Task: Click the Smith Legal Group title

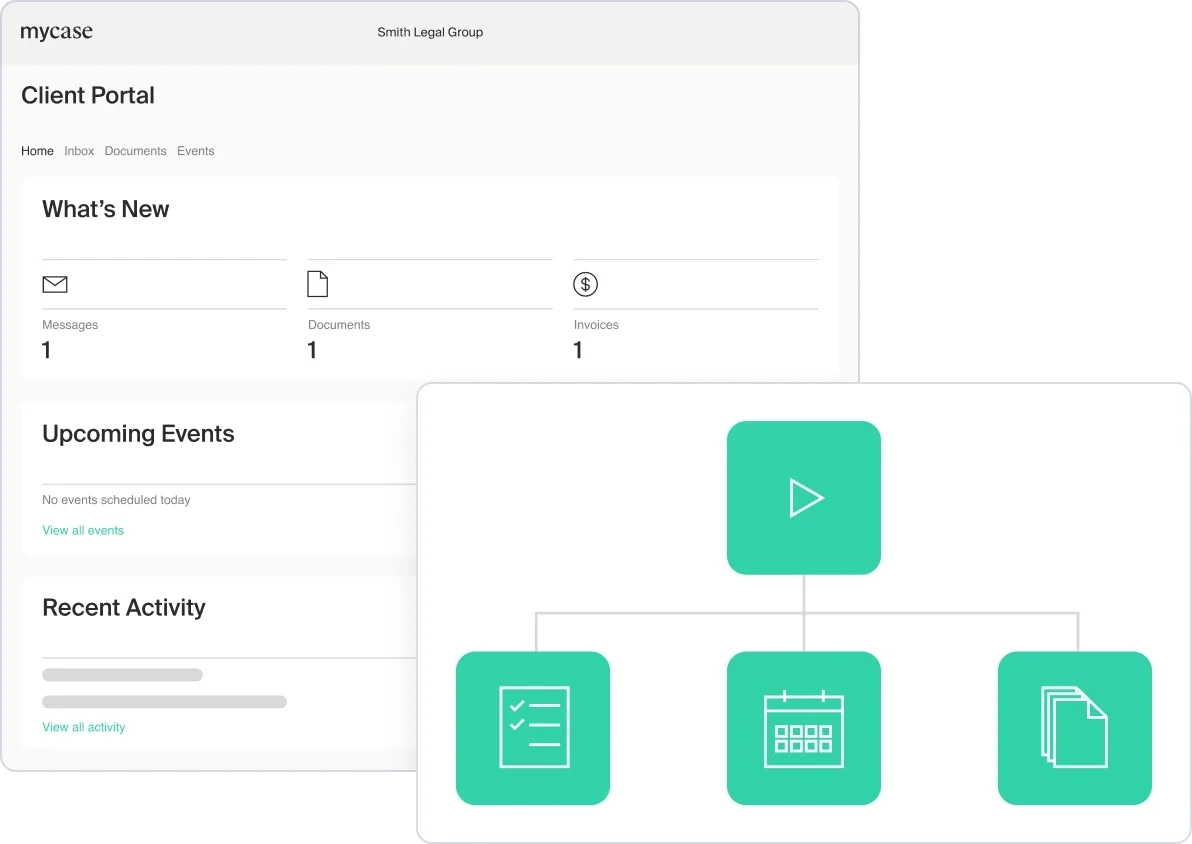Action: (x=430, y=32)
